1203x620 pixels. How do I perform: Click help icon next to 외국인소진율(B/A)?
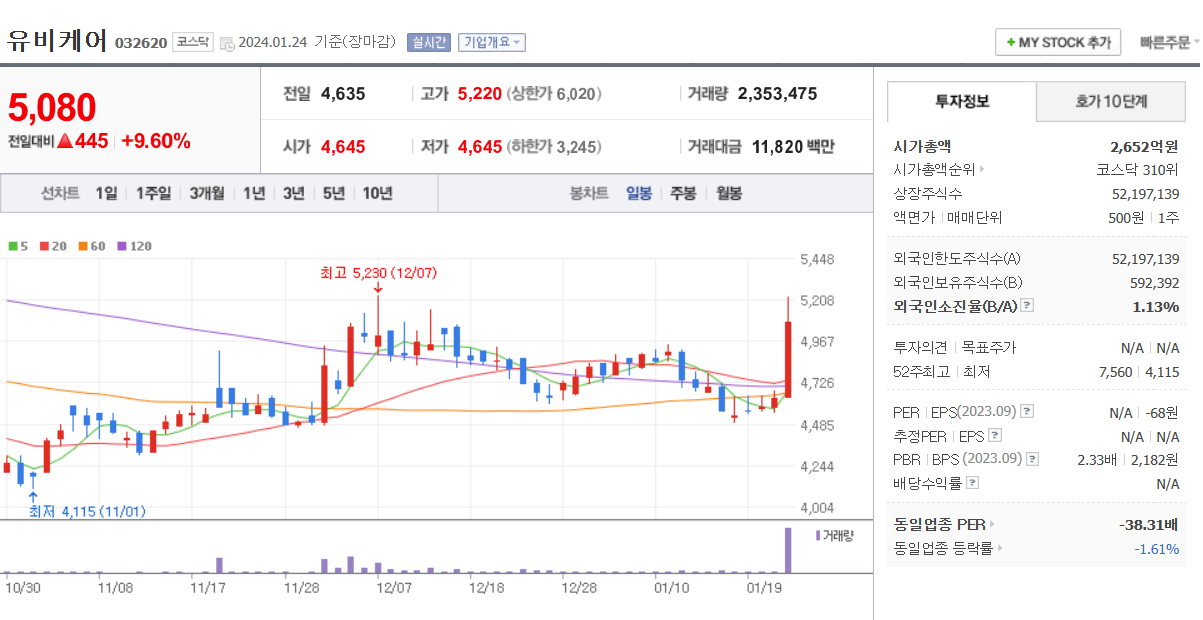click(1027, 306)
